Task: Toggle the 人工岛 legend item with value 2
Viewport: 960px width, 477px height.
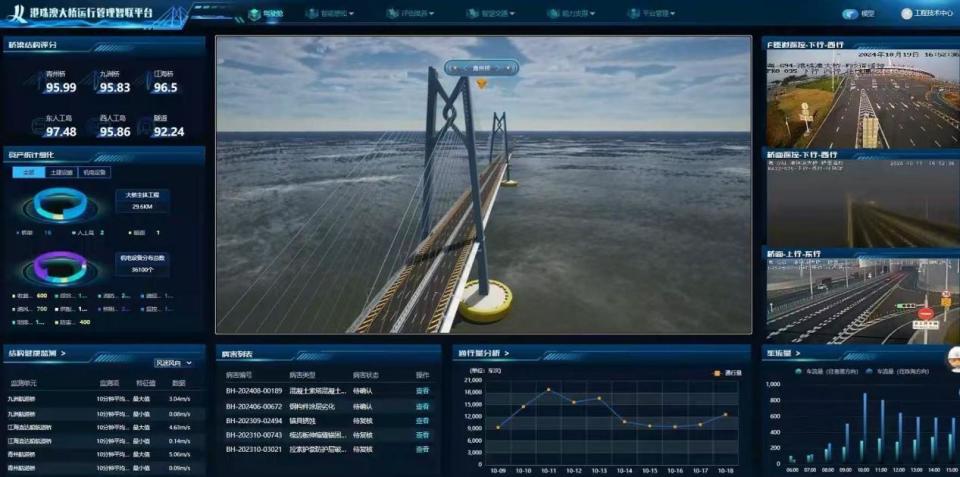Action: 88,233
